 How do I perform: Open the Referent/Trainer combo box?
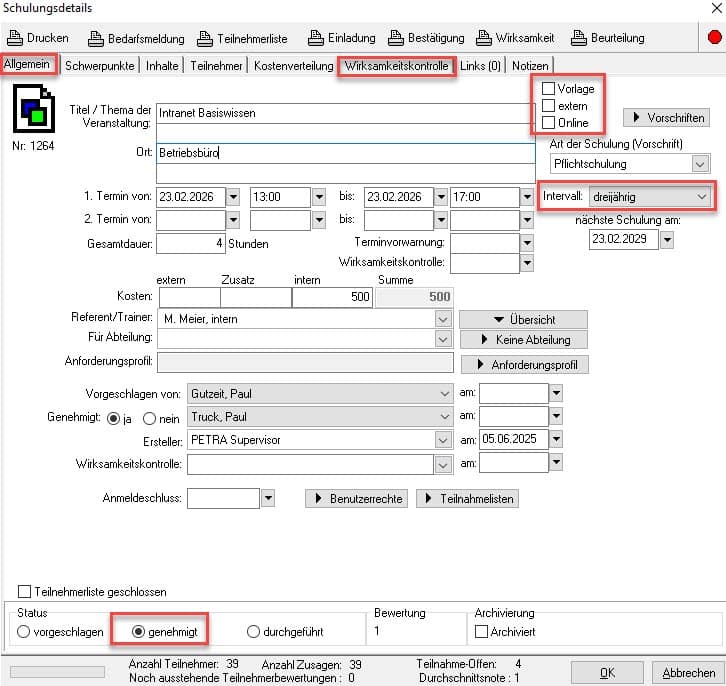point(443,319)
